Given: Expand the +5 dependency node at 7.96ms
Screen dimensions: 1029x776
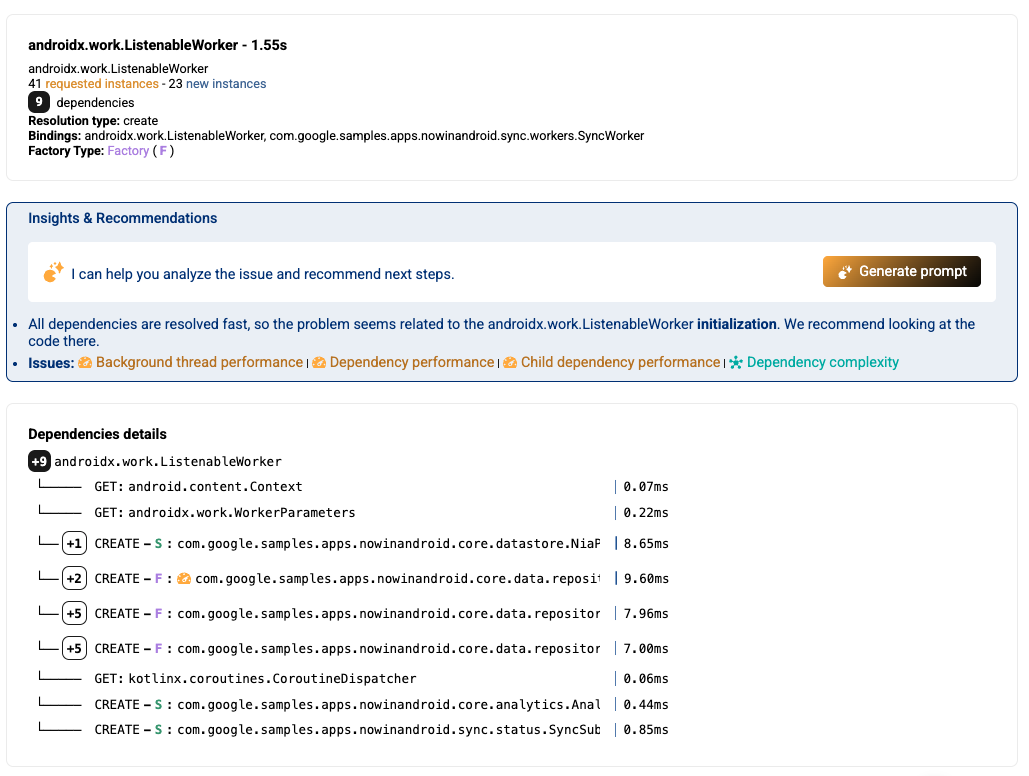Looking at the screenshot, I should pos(74,614).
